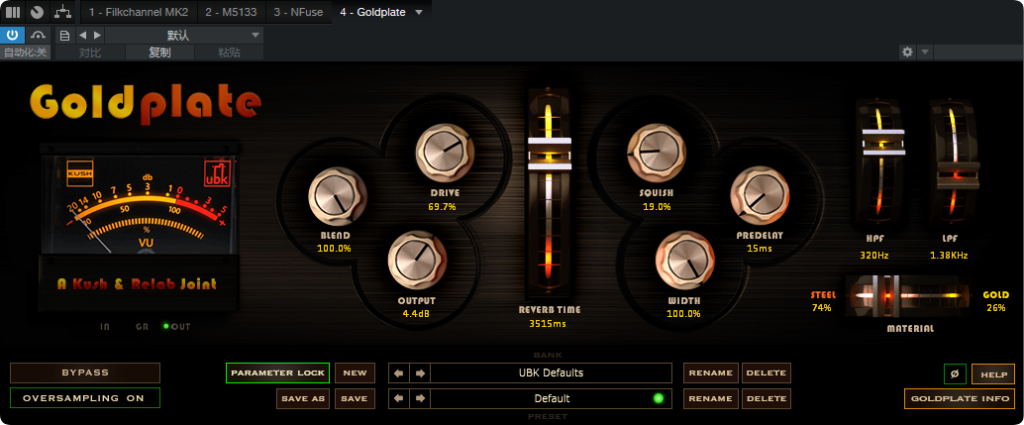1024x425 pixels.
Task: Click the reverb time value 3515ms
Action: [x=549, y=323]
